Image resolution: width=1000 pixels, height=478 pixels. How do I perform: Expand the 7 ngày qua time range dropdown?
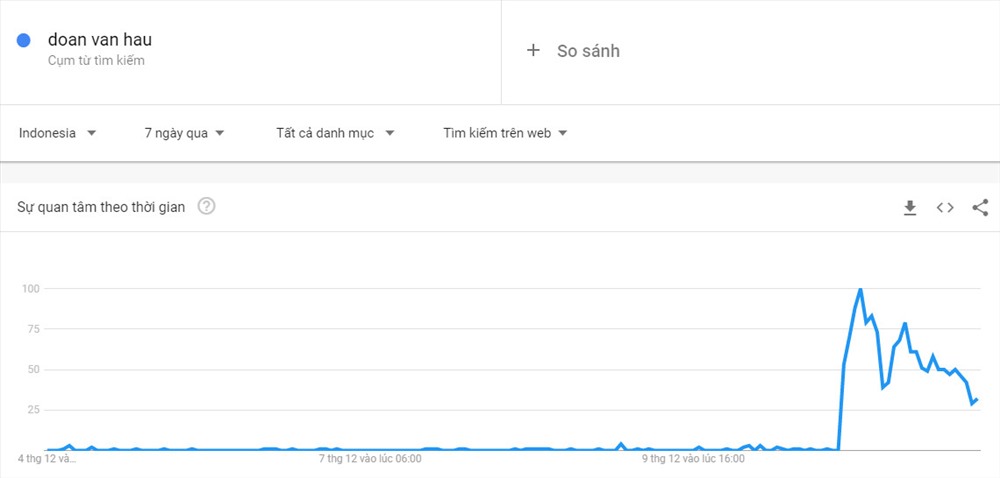[185, 133]
